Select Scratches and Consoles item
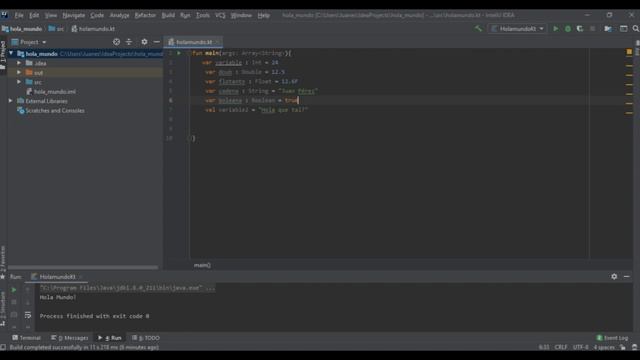Viewport: 640px width, 360px height. point(51,111)
